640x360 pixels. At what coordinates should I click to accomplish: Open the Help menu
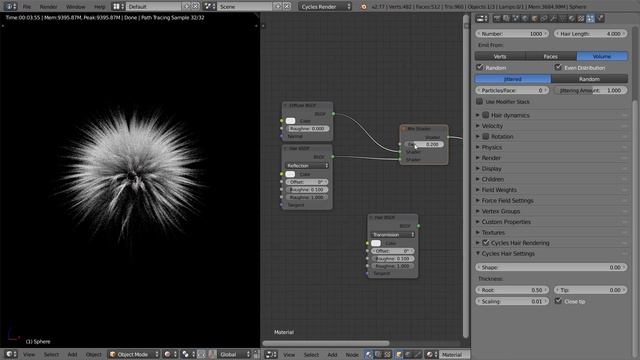pyautogui.click(x=99, y=7)
